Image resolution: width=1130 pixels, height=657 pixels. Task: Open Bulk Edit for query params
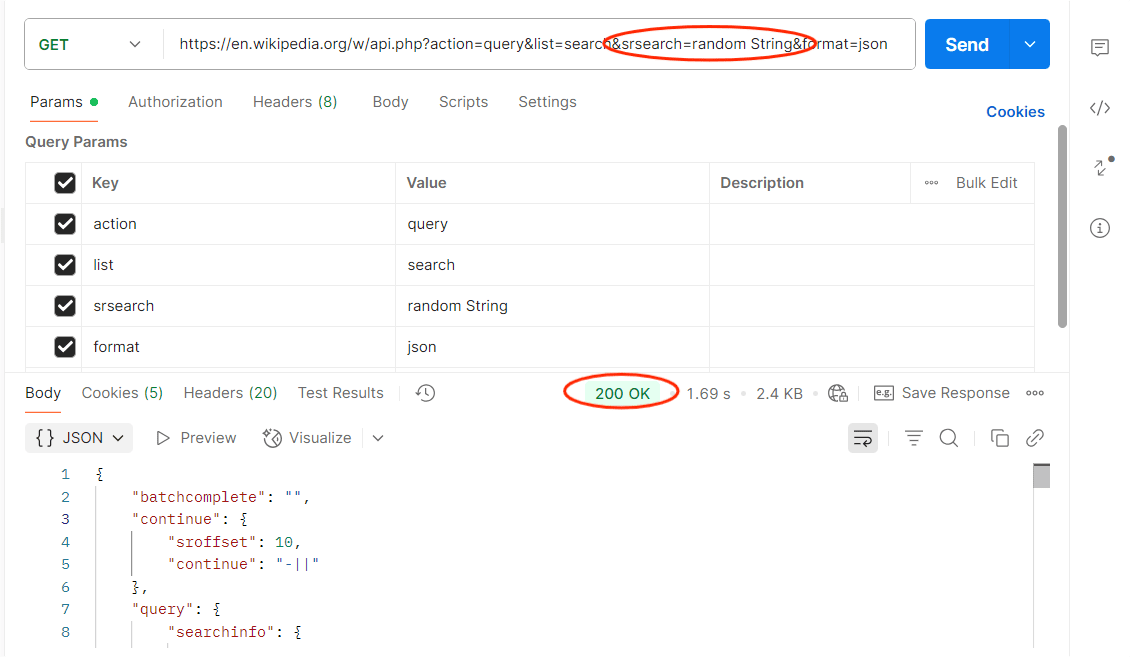click(987, 183)
